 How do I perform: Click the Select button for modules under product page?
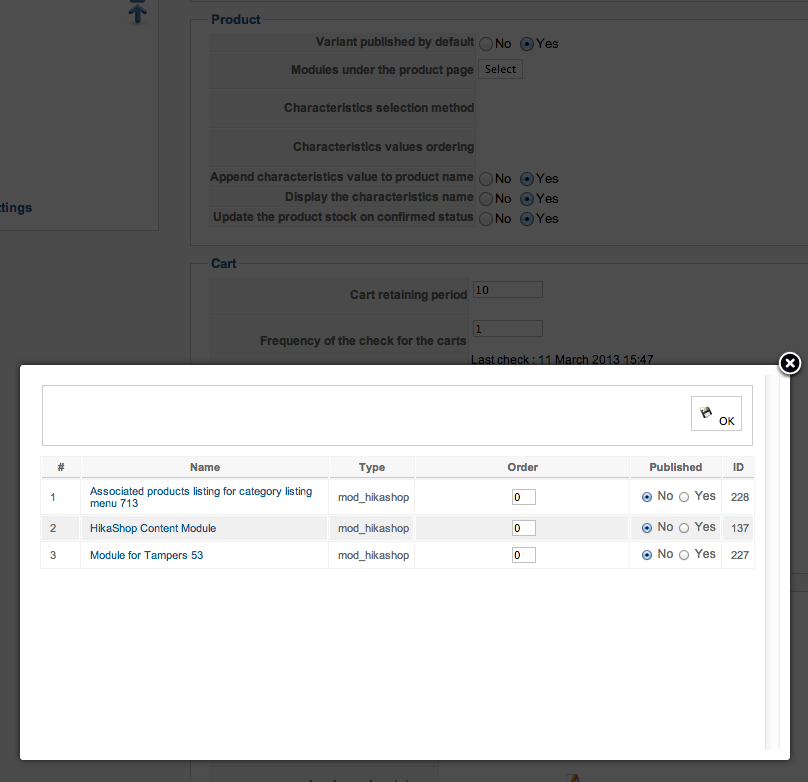[500, 69]
